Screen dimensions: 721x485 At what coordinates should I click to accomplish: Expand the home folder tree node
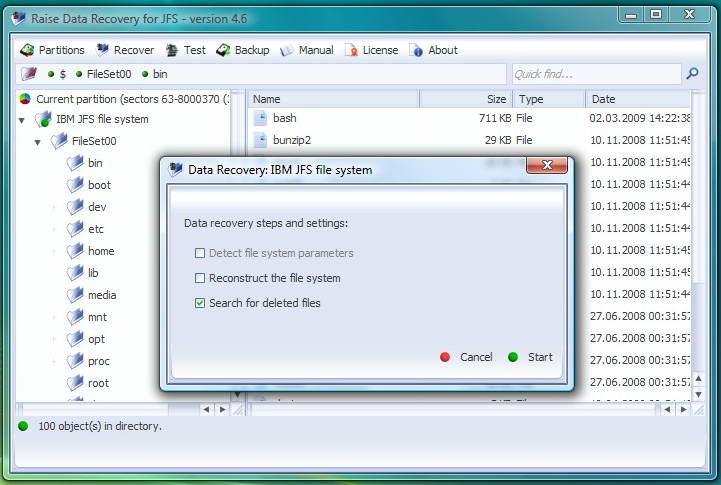[x=54, y=251]
